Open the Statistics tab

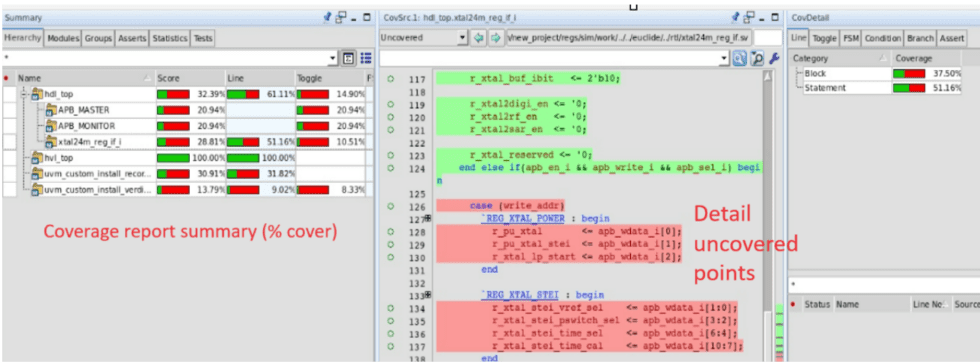pos(170,38)
